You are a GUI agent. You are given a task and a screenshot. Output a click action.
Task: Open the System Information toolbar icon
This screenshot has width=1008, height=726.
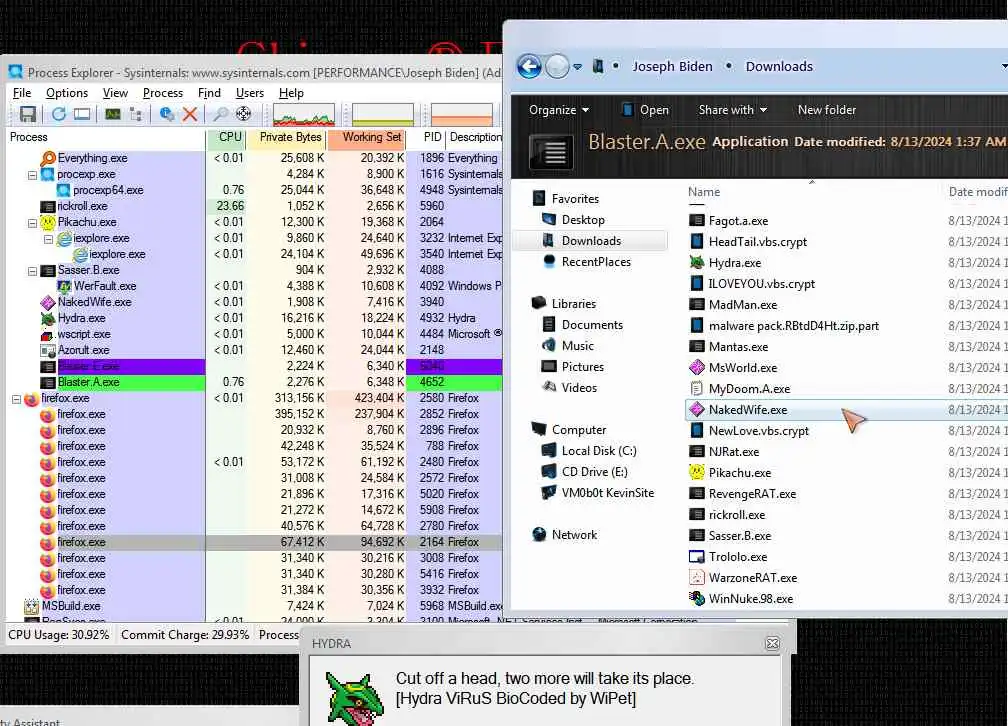pos(113,114)
